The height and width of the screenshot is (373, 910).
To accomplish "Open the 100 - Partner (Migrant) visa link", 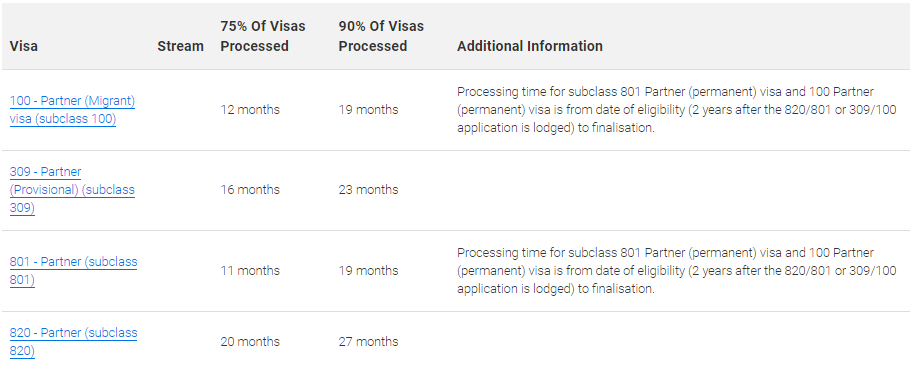I will [x=73, y=110].
